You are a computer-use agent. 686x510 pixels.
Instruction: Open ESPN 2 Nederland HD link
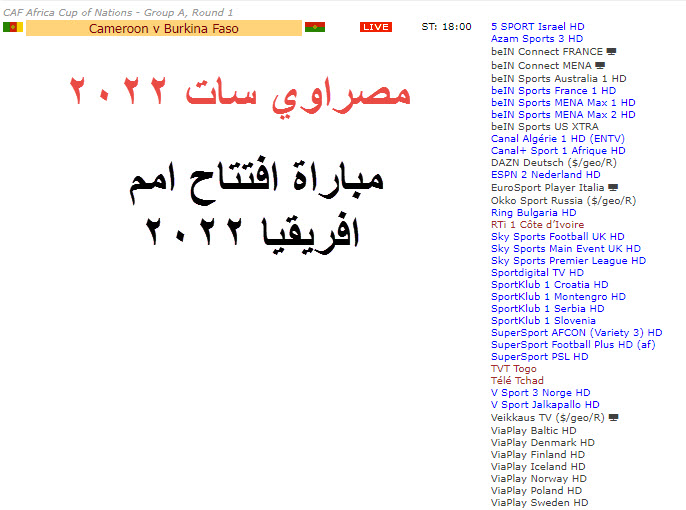pos(546,175)
